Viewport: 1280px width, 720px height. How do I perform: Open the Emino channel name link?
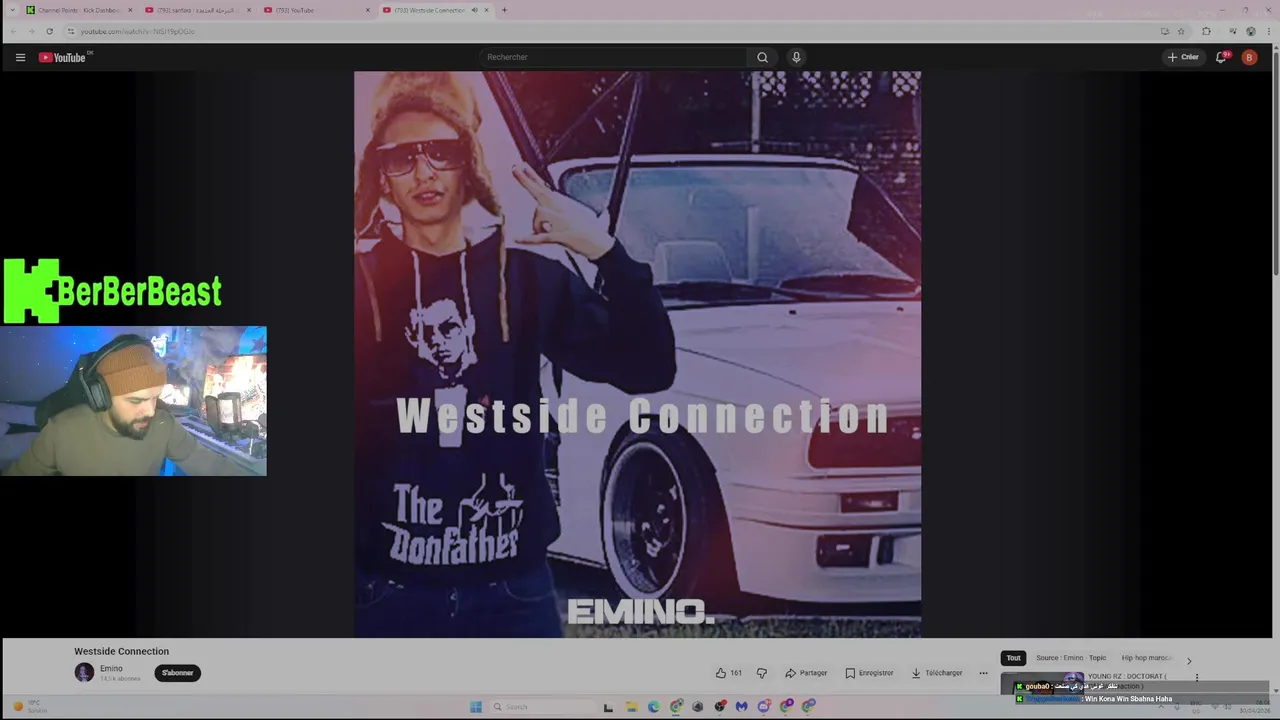click(x=111, y=668)
